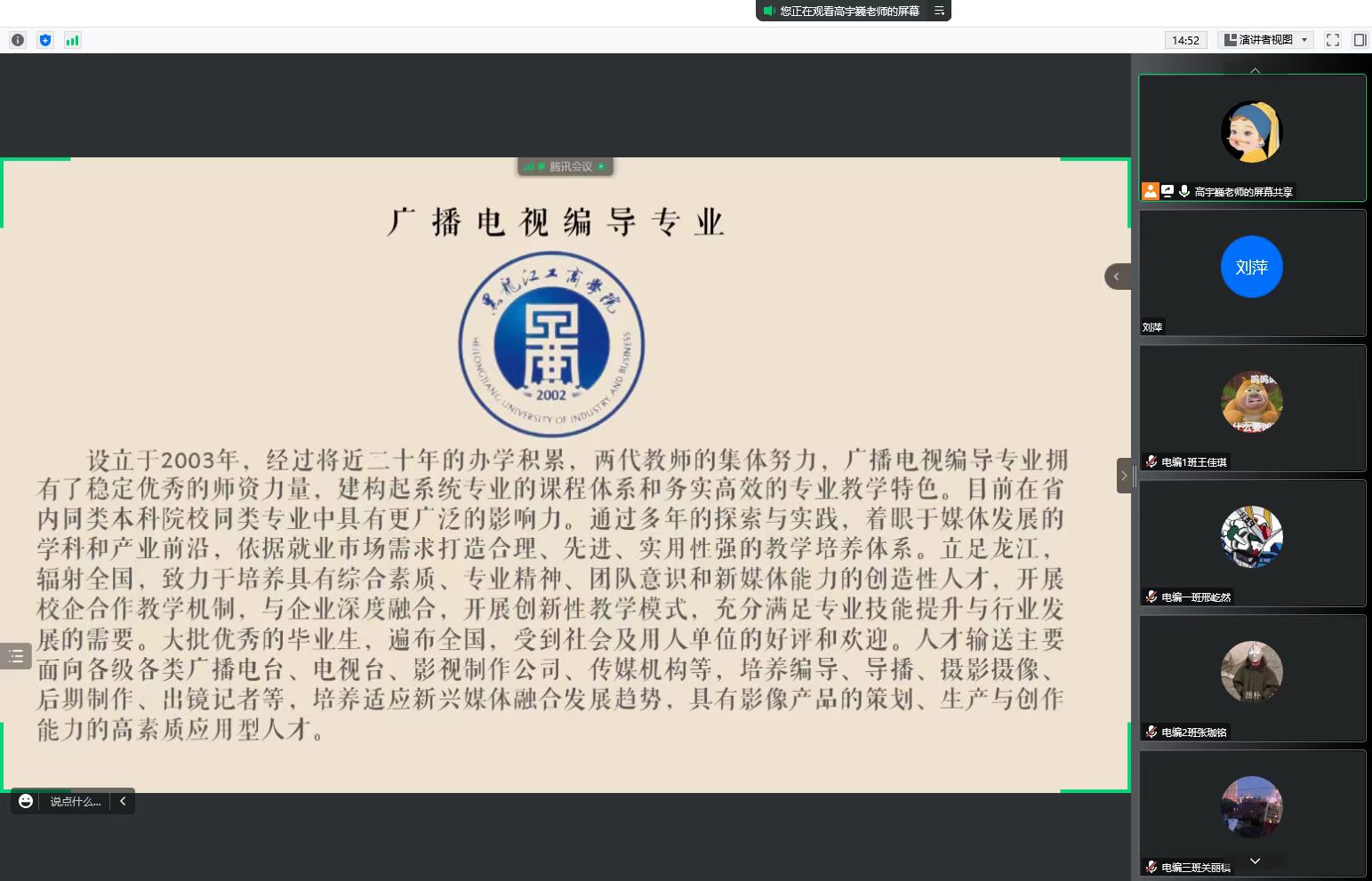Click the sidebar collapse handle arrow

coord(1124,476)
